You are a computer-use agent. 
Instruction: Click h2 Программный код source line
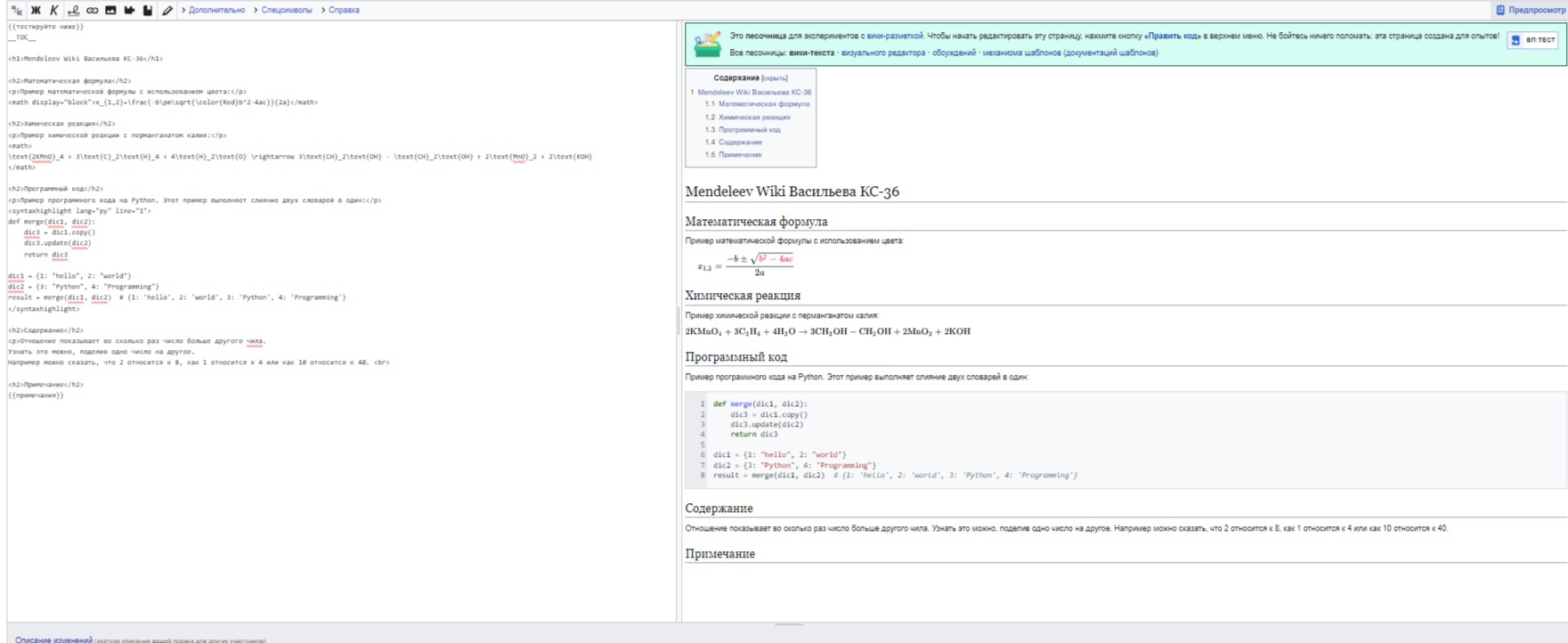click(55, 189)
